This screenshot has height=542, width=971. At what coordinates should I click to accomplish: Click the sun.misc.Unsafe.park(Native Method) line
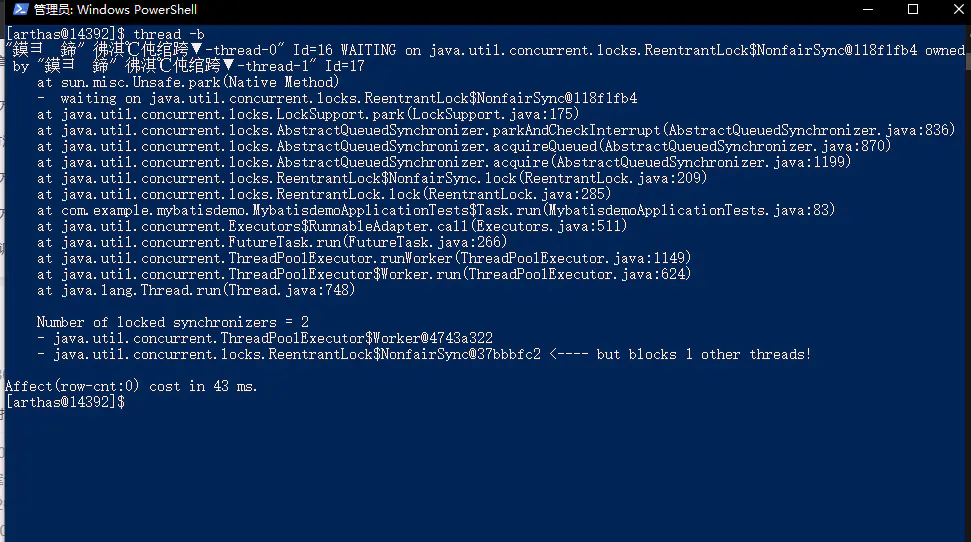tap(188, 83)
